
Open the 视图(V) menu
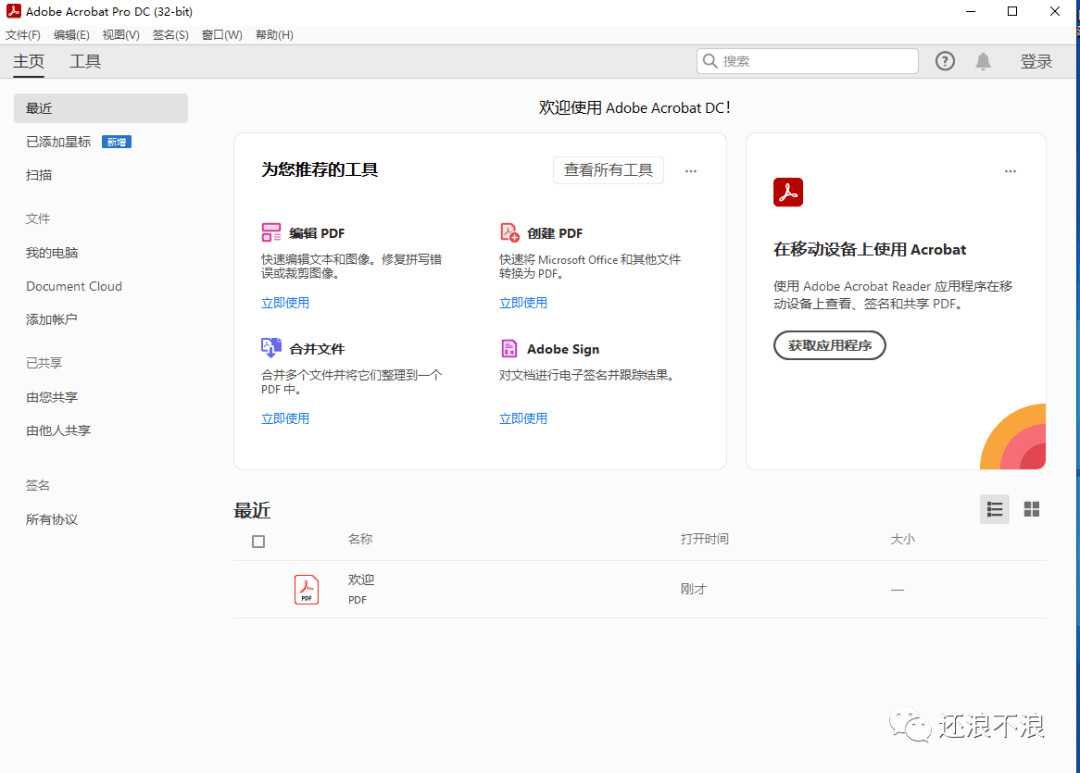[x=121, y=34]
